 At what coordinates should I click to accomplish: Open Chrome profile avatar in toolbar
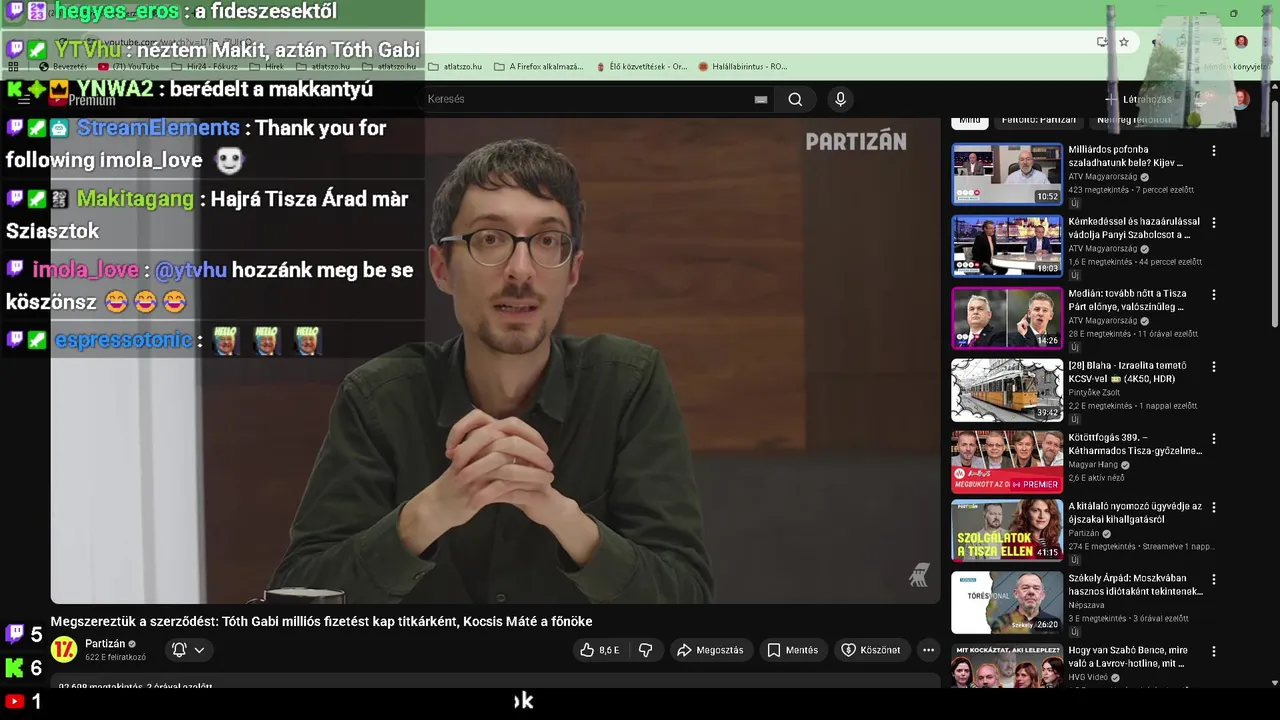click(x=1241, y=42)
